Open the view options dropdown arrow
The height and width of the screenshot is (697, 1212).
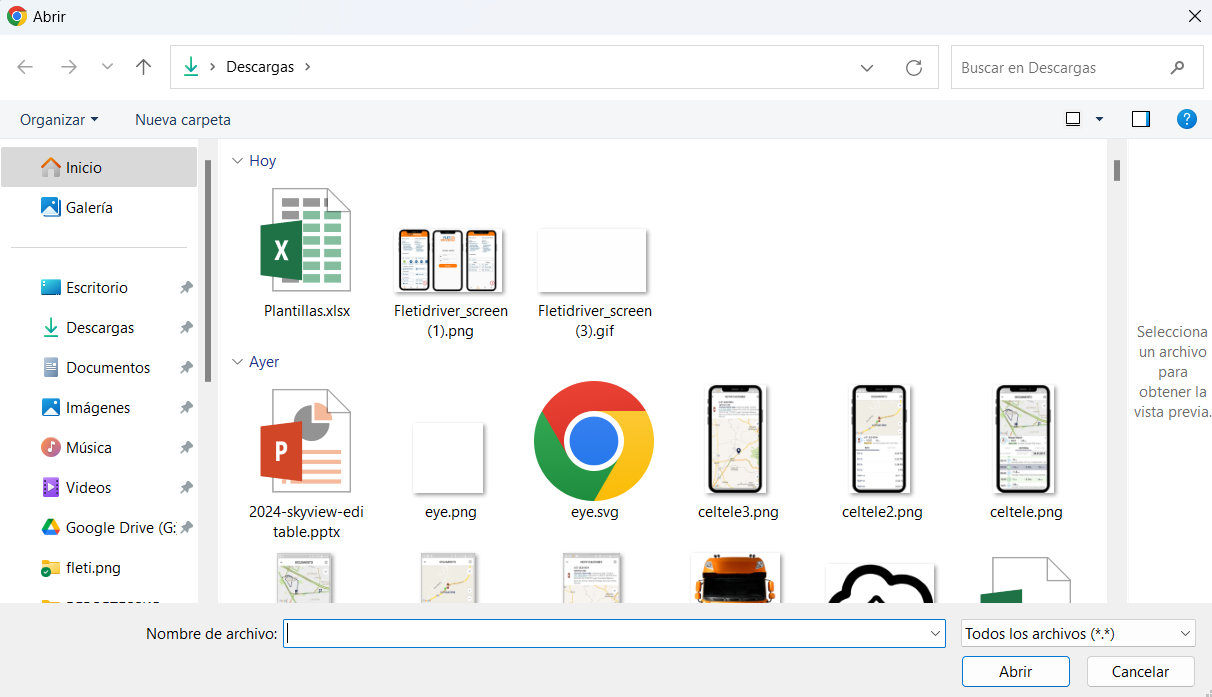tap(1099, 119)
